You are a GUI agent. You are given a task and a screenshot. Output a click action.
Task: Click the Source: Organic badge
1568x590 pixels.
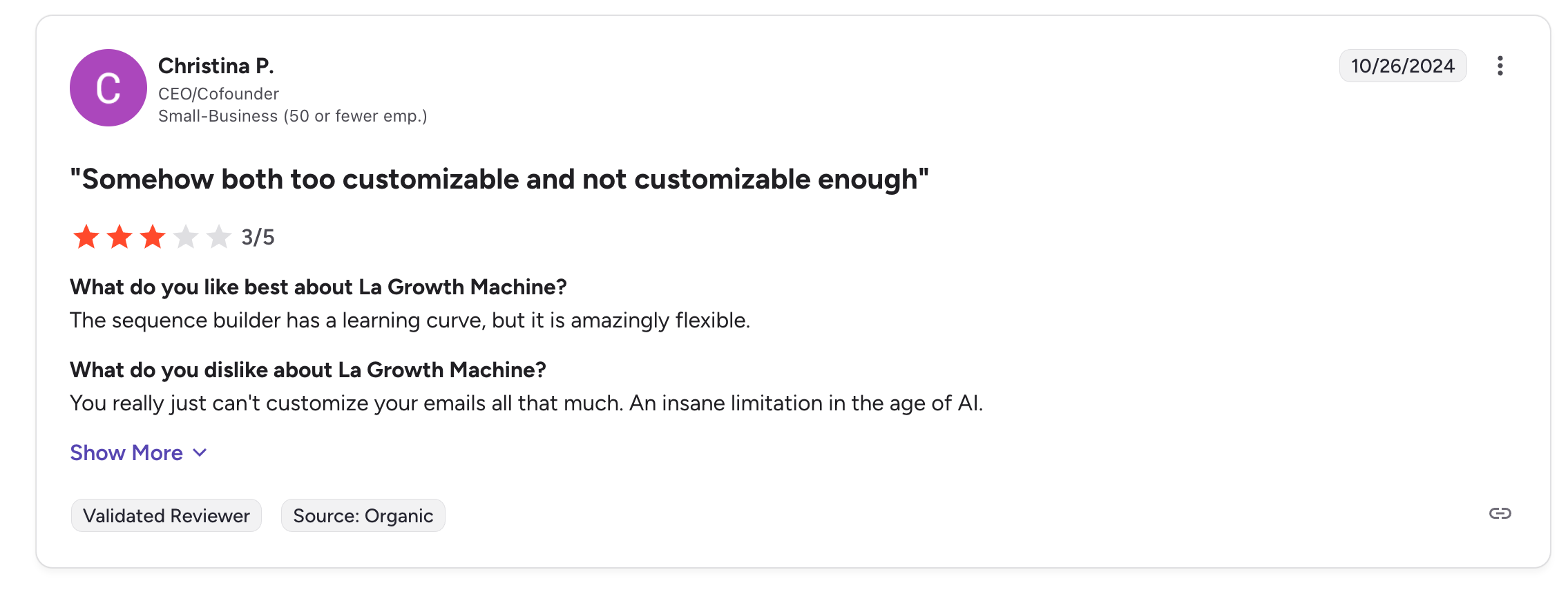point(363,515)
